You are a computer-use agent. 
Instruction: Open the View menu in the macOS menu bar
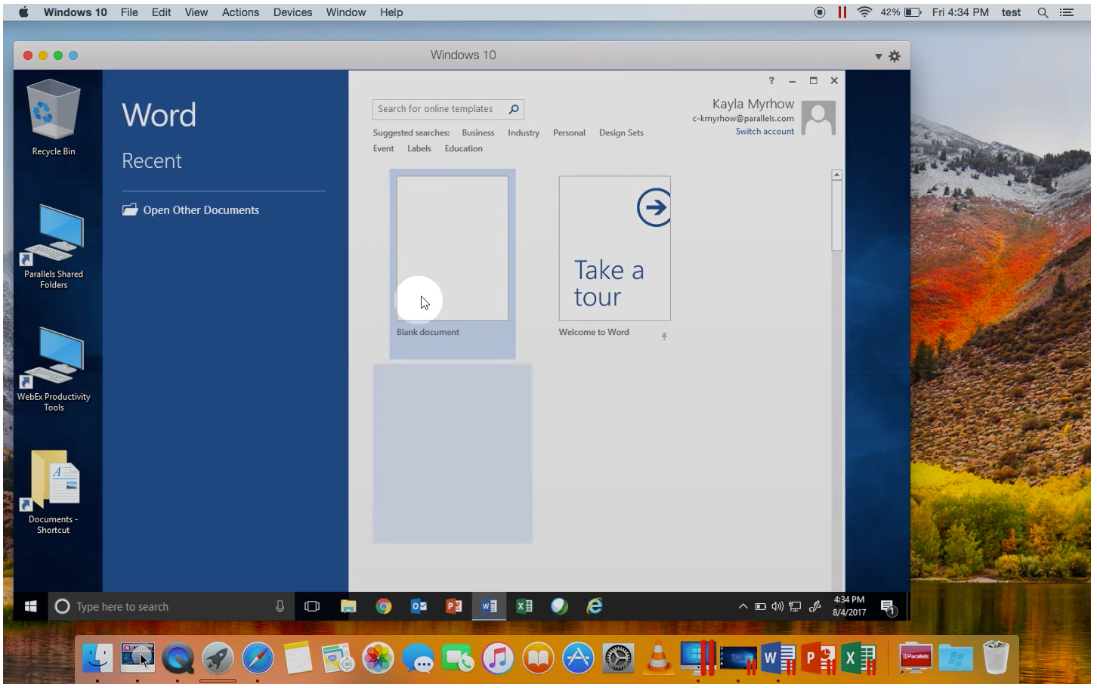pos(196,13)
